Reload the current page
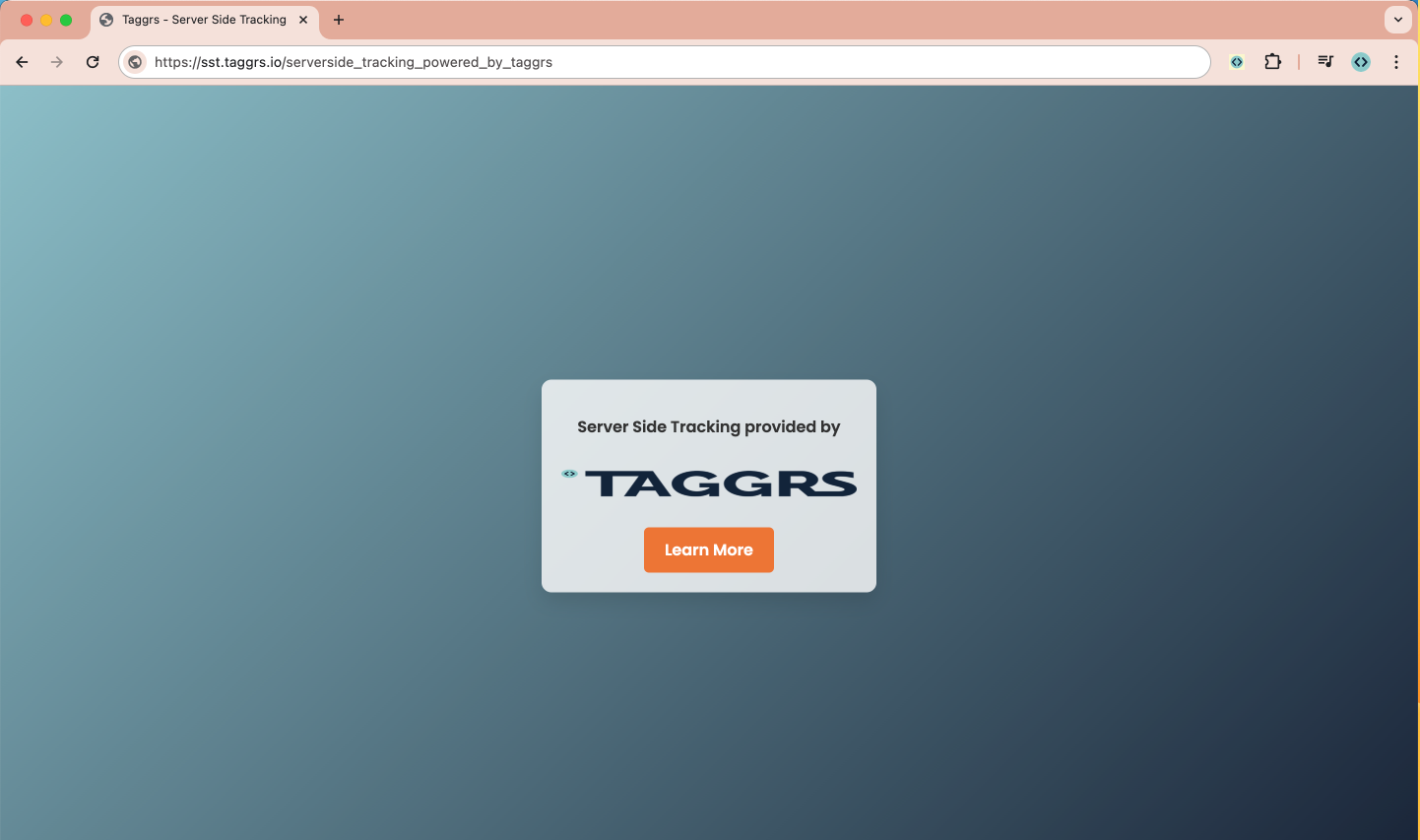The height and width of the screenshot is (840, 1420). 93,62
